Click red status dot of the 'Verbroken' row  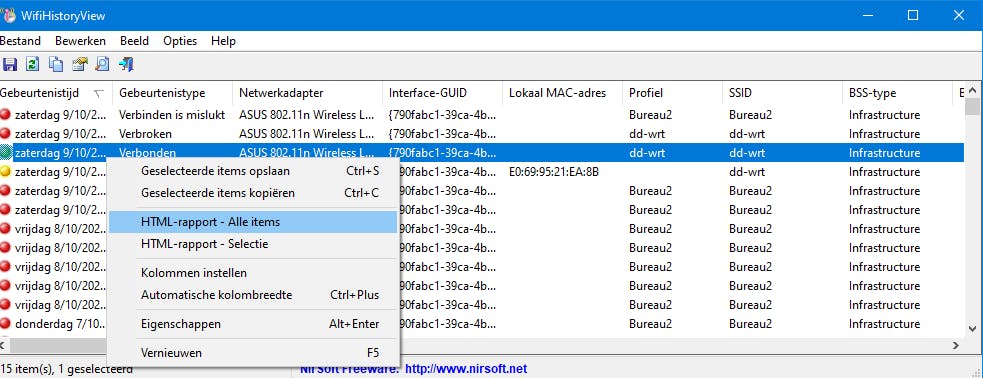(x=6, y=134)
